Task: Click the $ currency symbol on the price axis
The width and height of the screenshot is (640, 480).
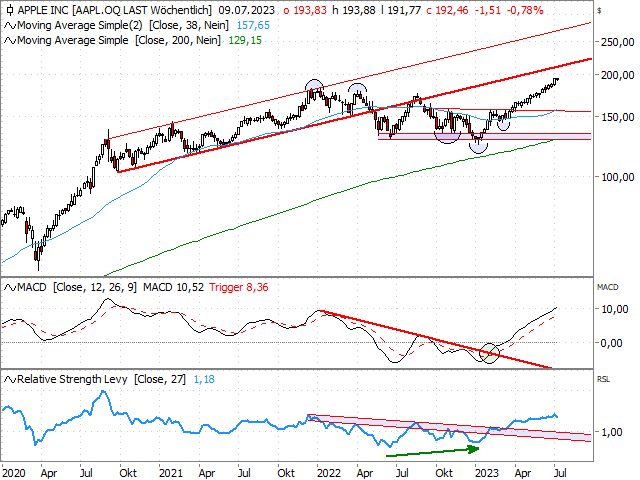Action: click(x=599, y=11)
